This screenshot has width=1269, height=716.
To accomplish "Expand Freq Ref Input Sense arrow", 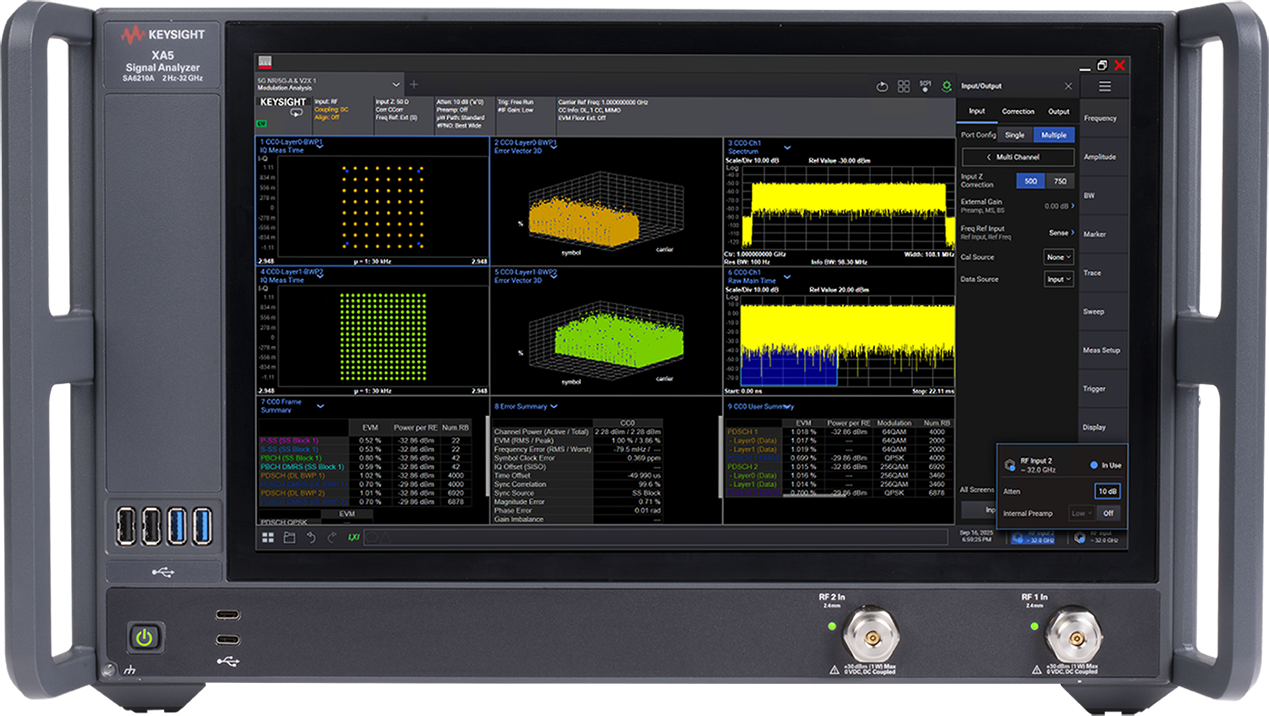I will (1072, 231).
